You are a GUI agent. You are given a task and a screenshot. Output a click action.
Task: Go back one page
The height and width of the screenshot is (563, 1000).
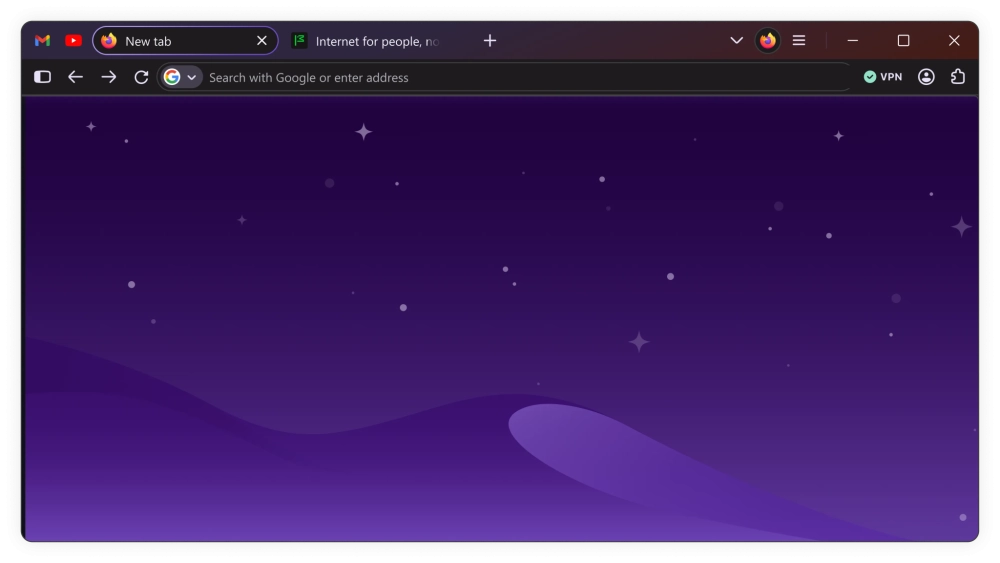[x=75, y=77]
